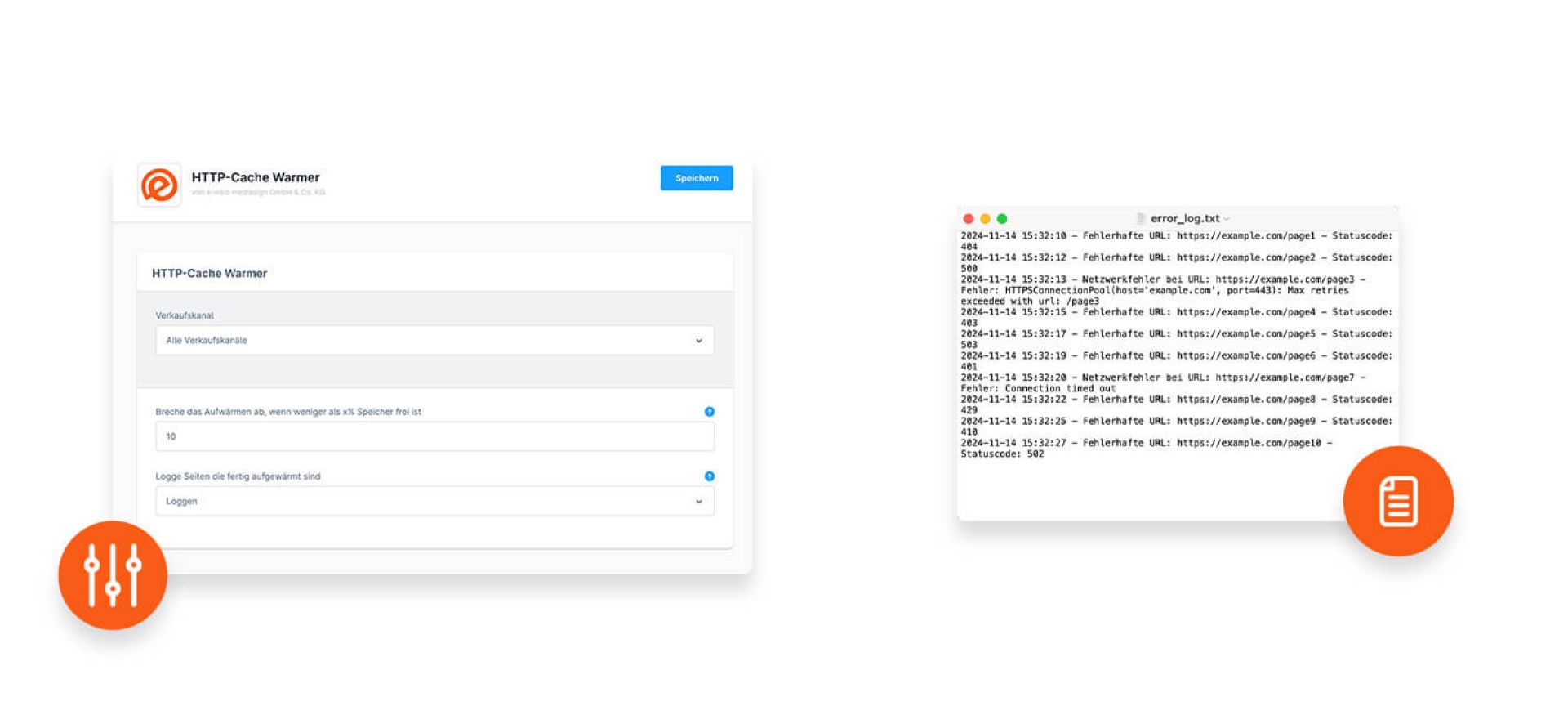Click the e-vitio plugin logo icon
1568x706 pixels.
159,185
